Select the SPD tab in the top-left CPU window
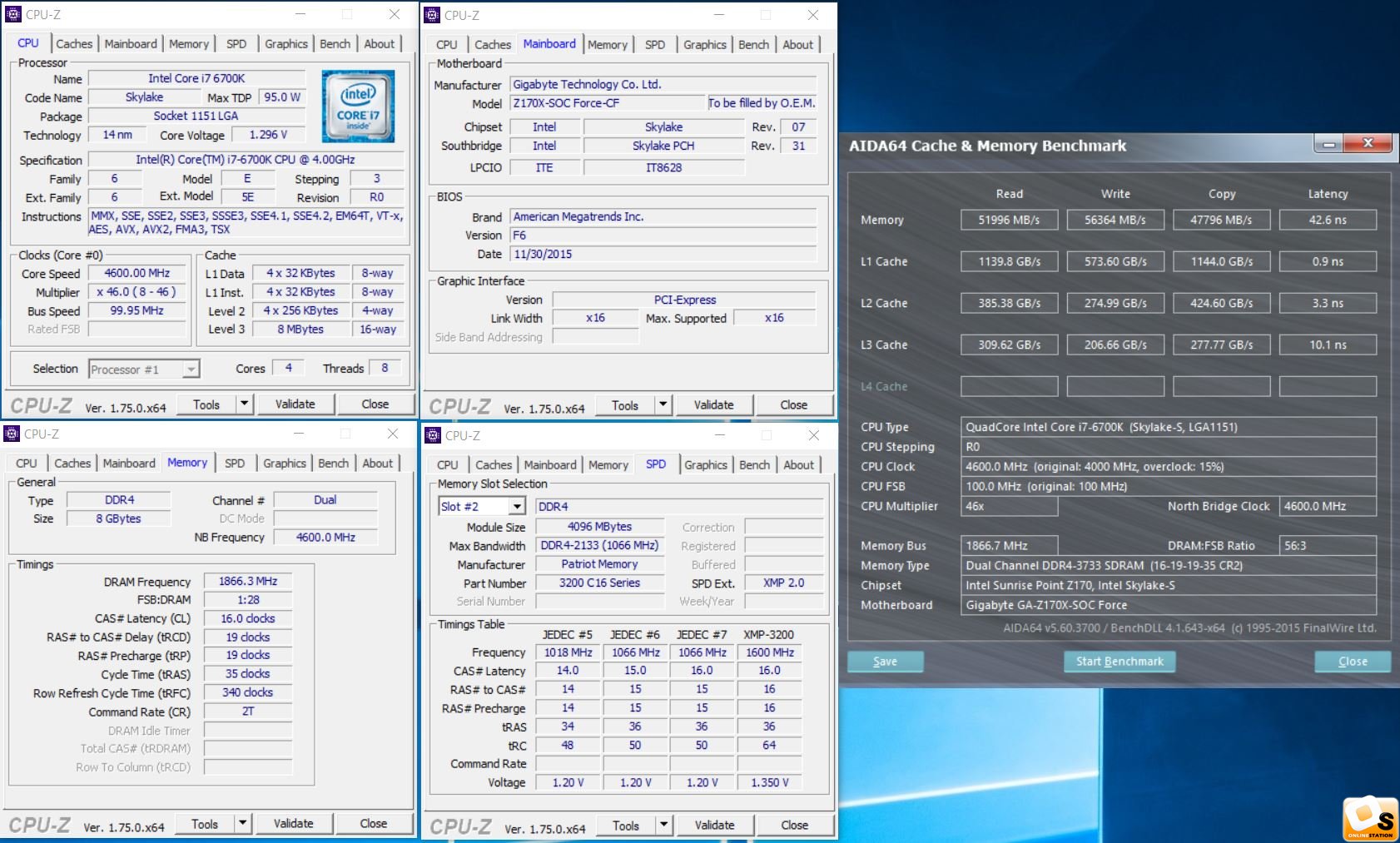The image size is (1400, 843). point(236,44)
